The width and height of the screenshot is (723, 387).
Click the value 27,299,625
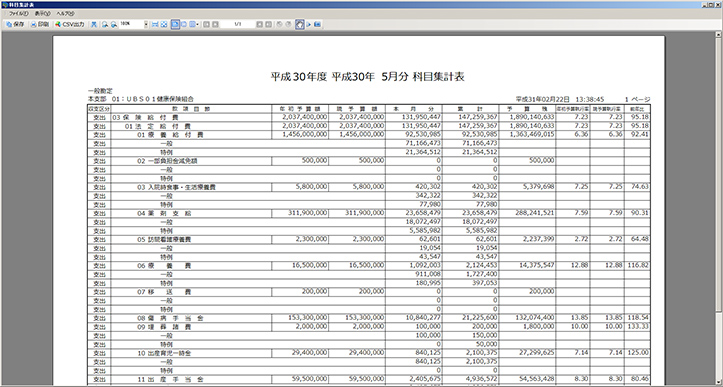tap(537, 352)
